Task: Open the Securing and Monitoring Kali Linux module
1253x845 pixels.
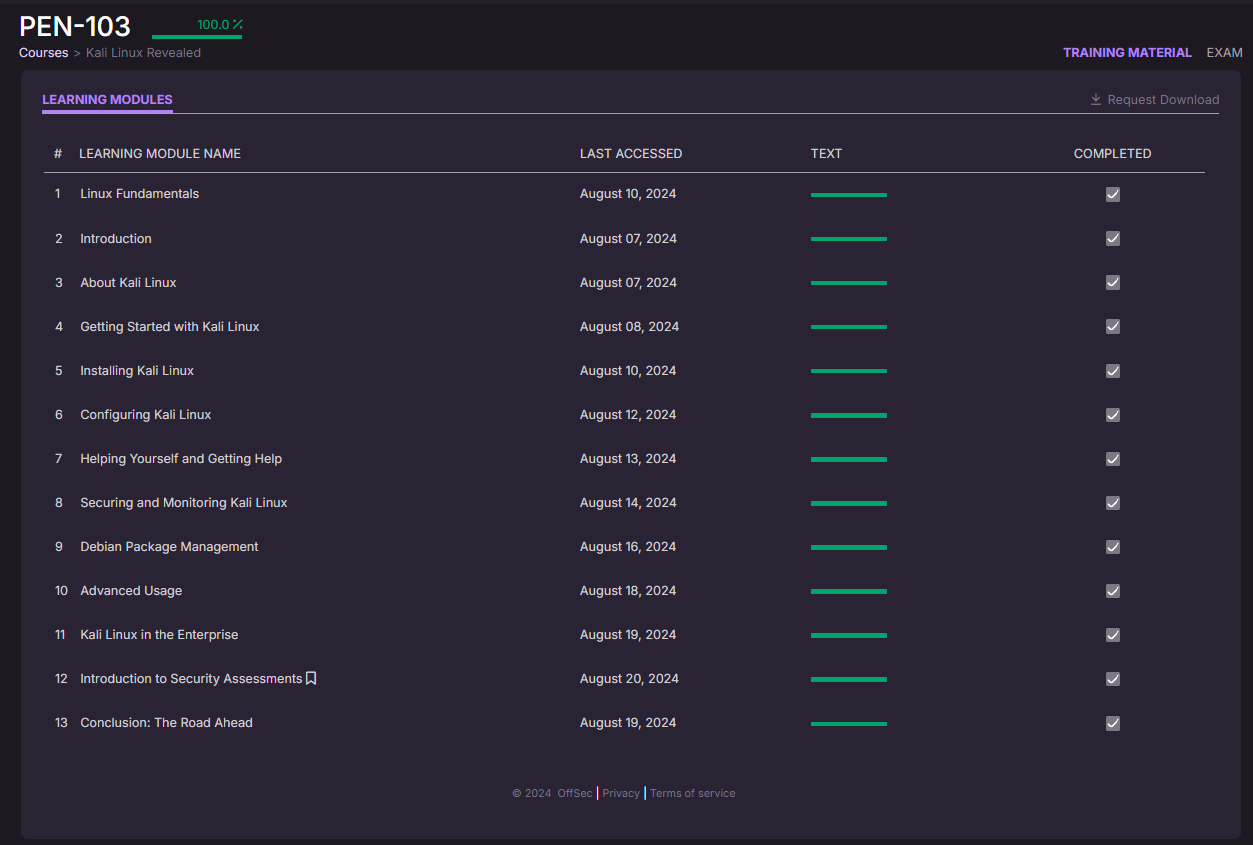Action: [184, 503]
